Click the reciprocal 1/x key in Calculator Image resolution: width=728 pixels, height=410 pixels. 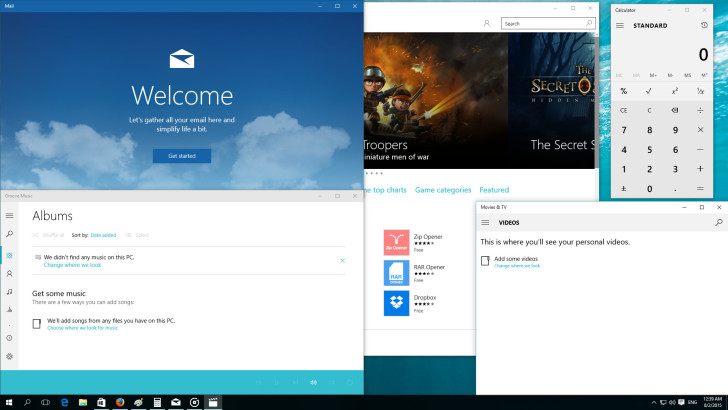700,91
